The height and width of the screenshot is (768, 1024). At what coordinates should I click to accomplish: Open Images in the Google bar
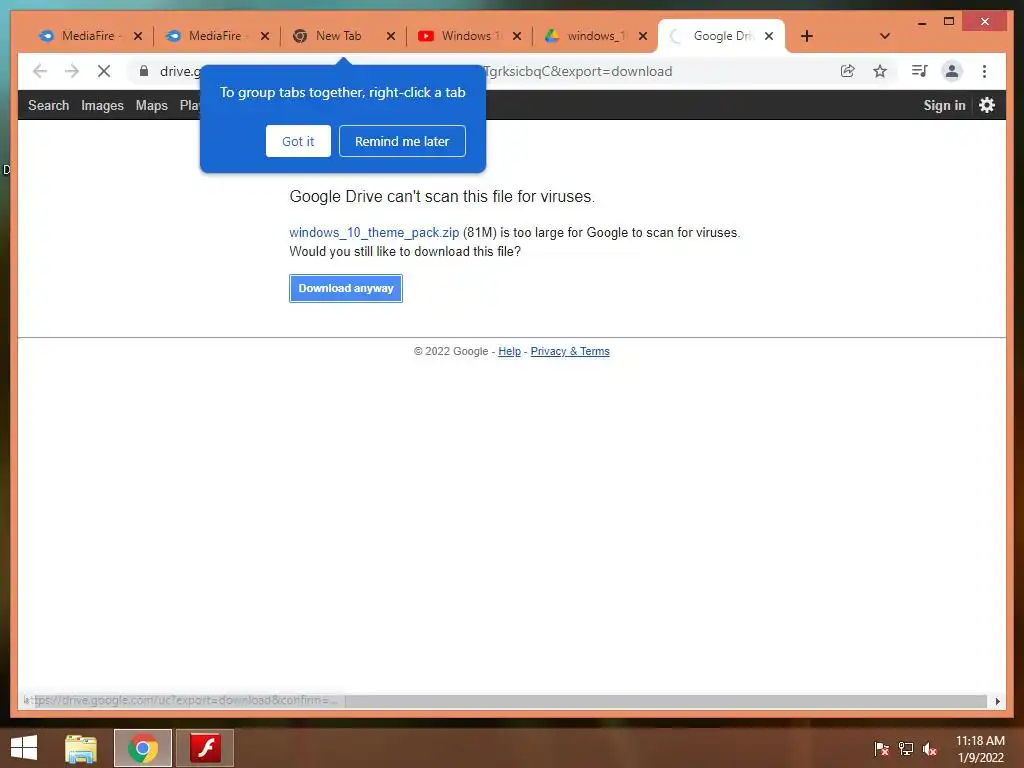coord(103,105)
